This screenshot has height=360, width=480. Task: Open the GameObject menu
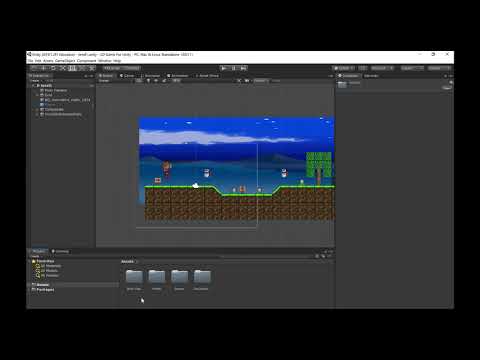65,61
